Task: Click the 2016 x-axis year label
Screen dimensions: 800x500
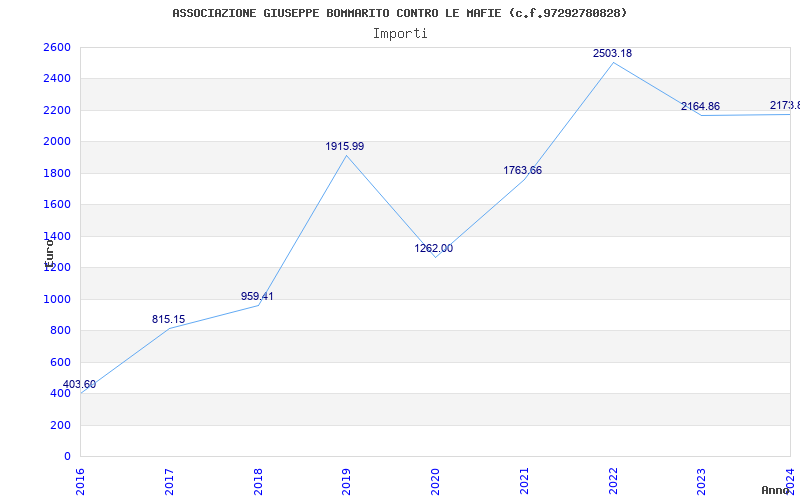Action: click(80, 481)
